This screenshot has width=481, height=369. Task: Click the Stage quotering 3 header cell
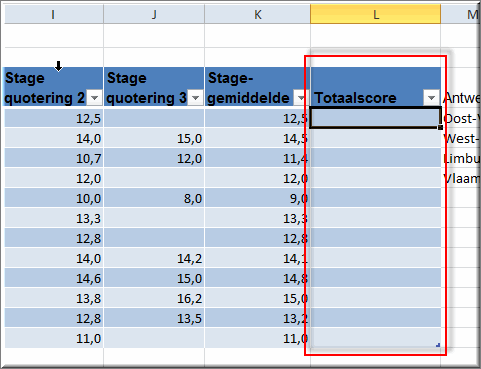[154, 87]
